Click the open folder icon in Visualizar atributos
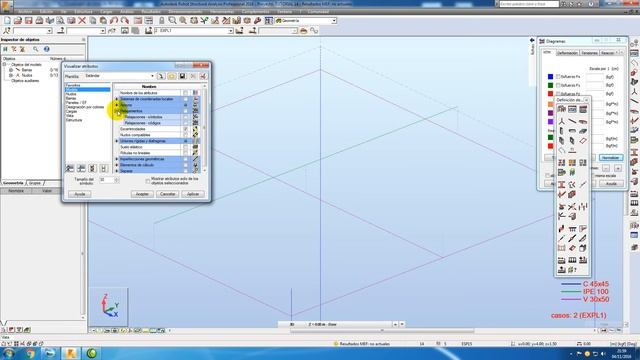 point(171,76)
